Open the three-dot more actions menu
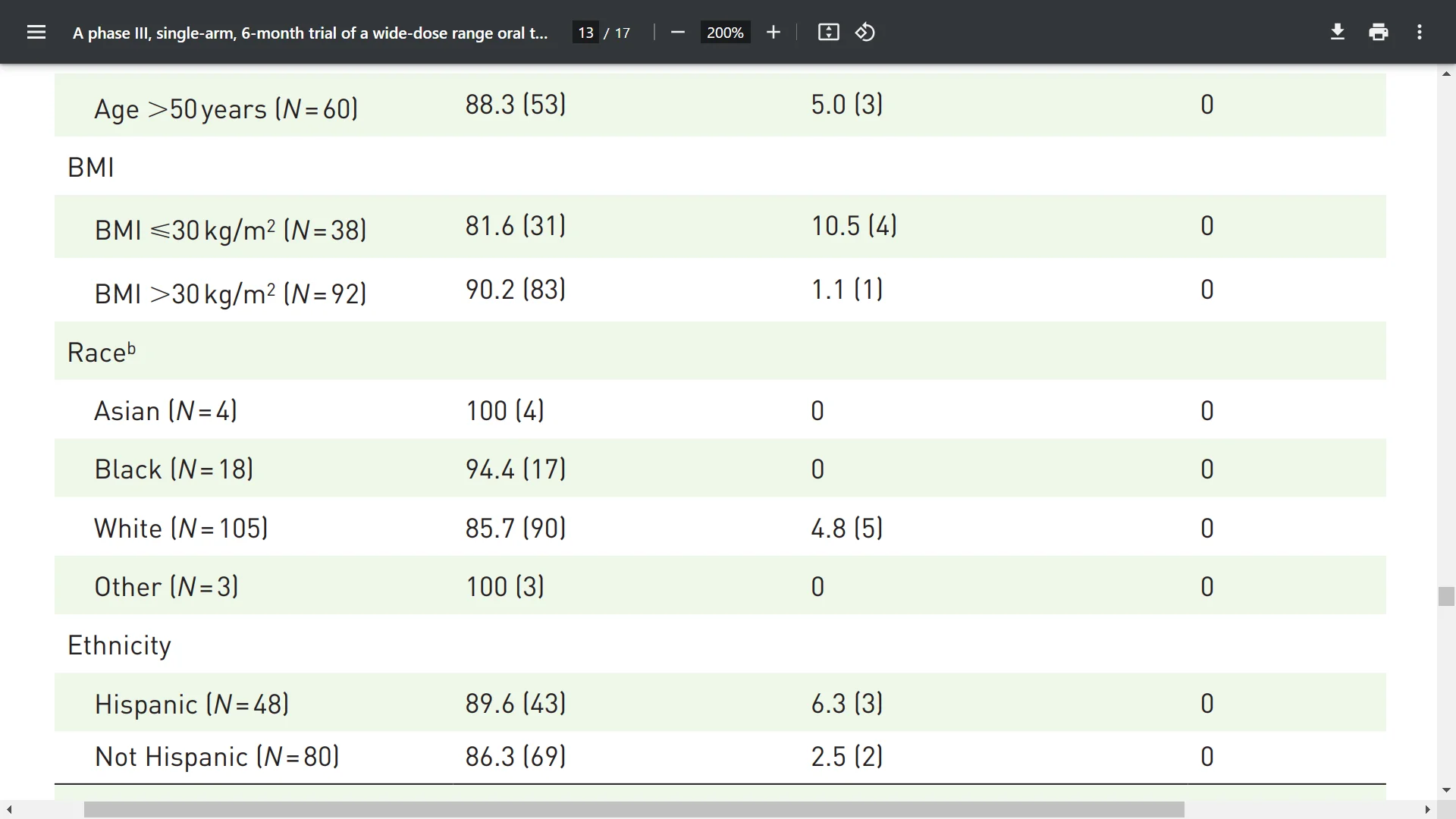This screenshot has height=819, width=1456. [1420, 32]
